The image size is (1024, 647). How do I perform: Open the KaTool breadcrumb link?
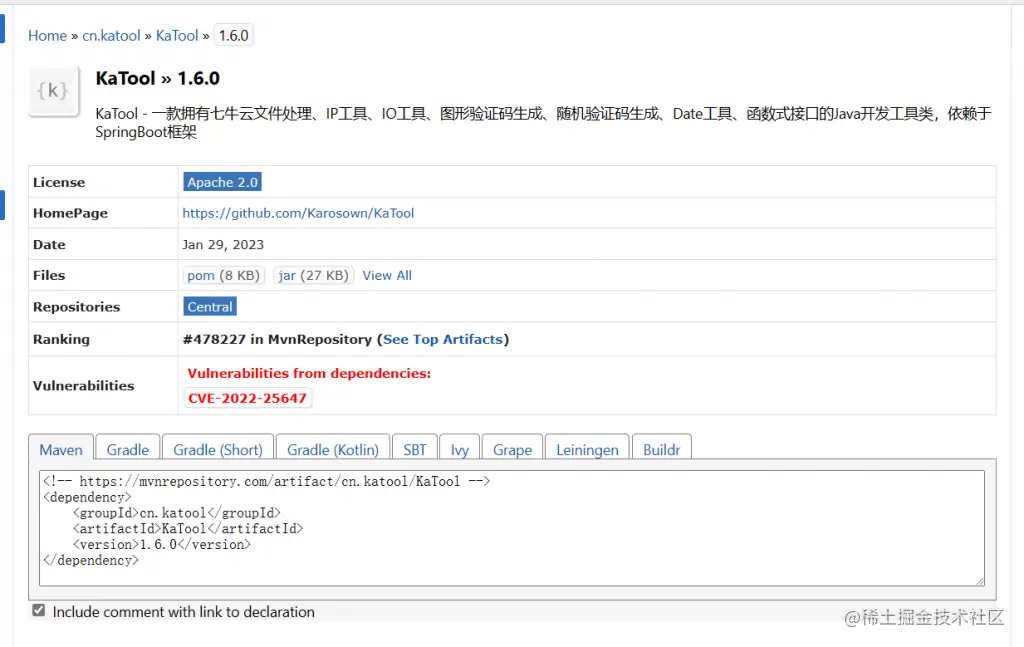(x=177, y=35)
